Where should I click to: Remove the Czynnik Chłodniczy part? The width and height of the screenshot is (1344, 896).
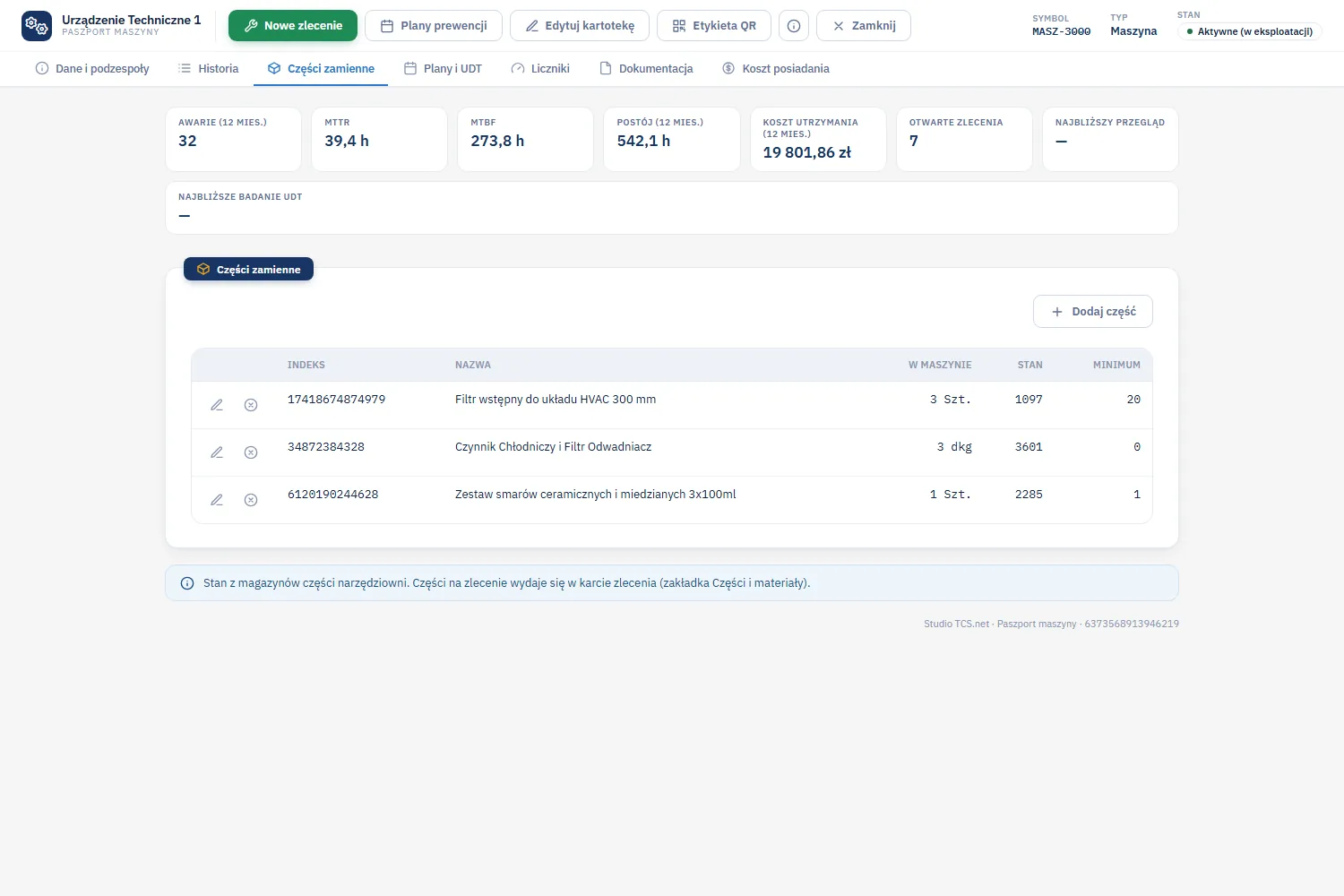tap(251, 452)
